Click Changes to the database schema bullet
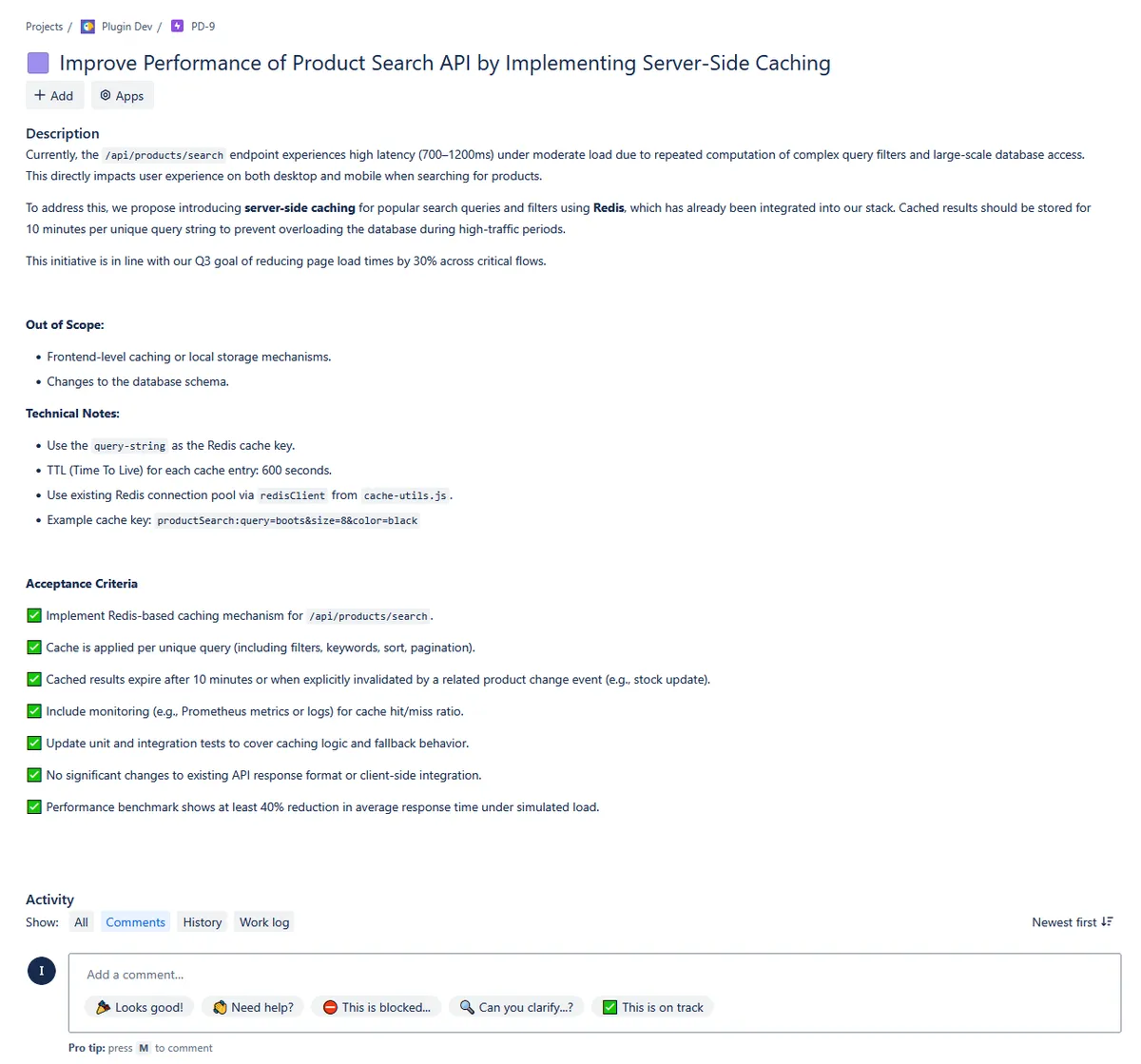 138,381
